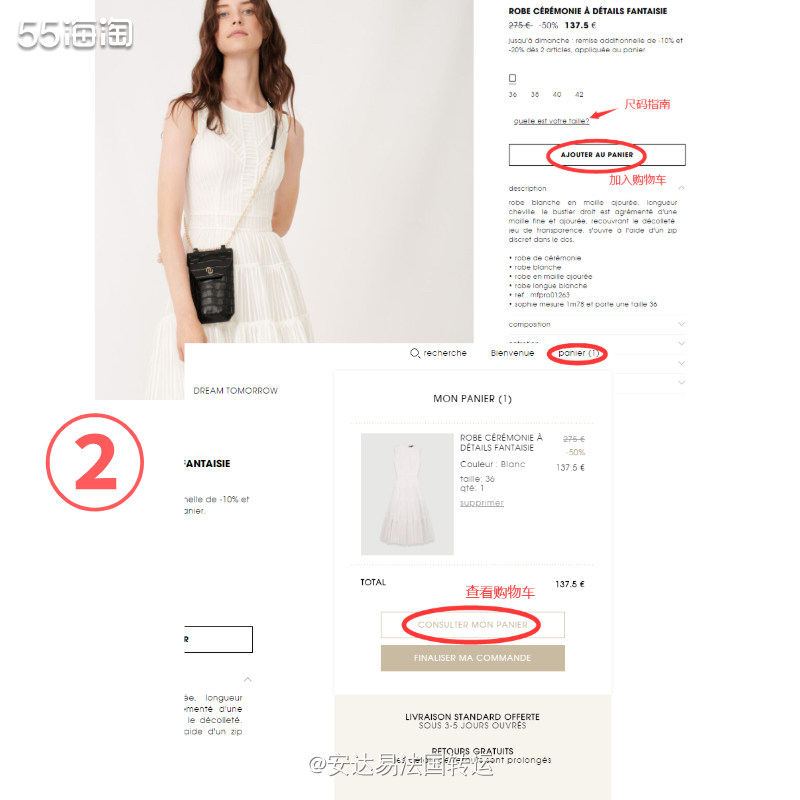Open the 'quelle est votre taille?' size guide
This screenshot has width=800, height=800.
551,121
